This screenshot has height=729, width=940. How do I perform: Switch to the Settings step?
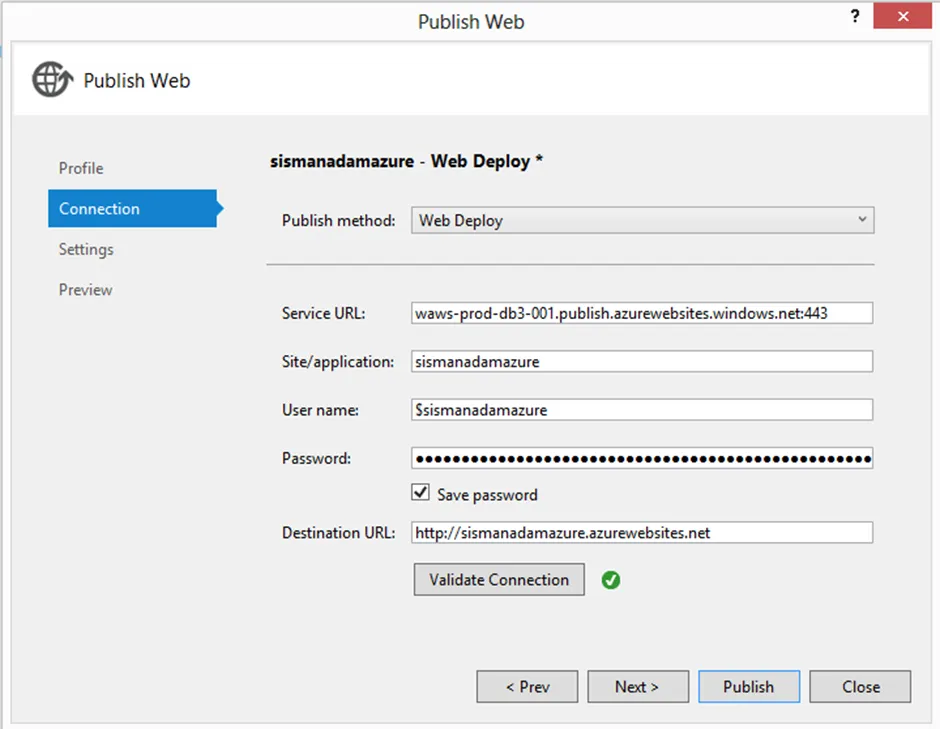(86, 249)
